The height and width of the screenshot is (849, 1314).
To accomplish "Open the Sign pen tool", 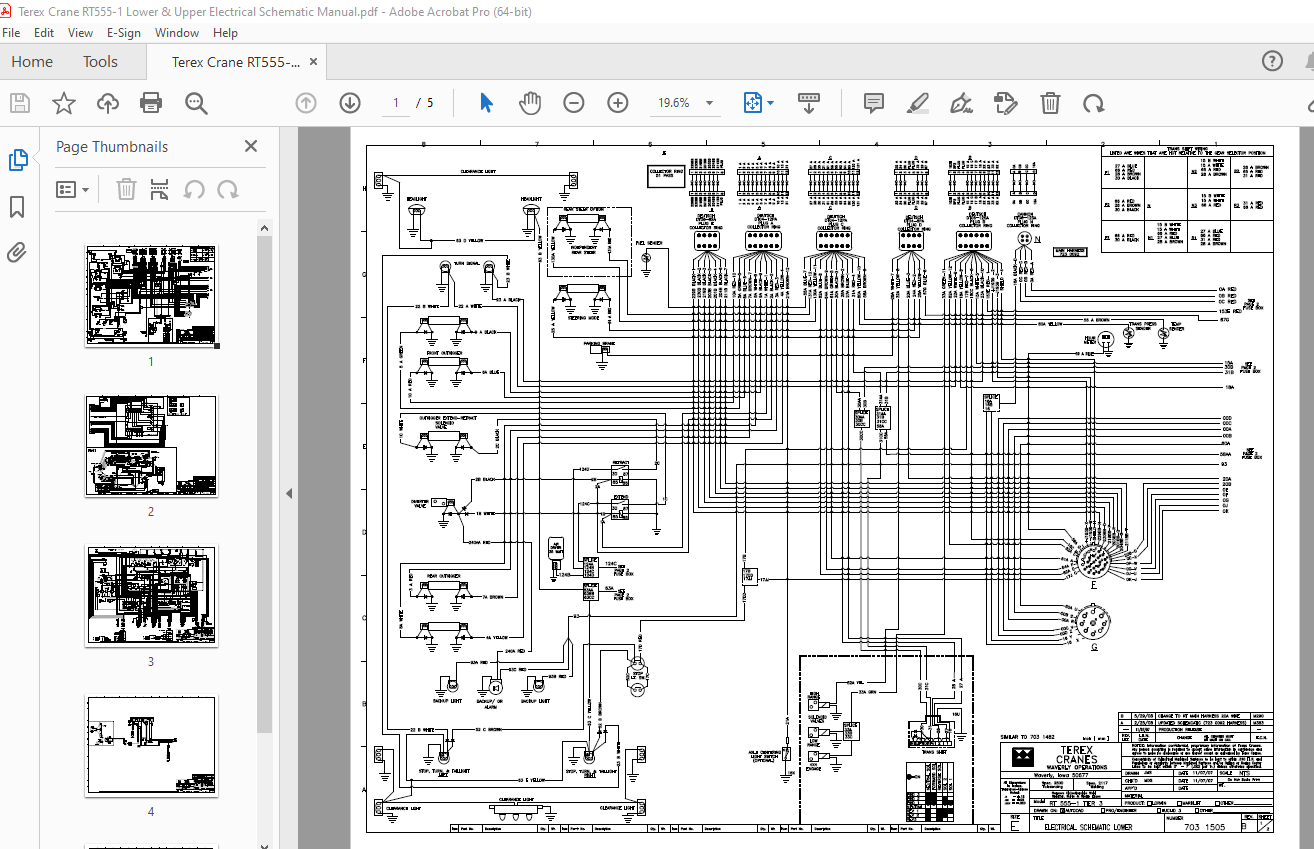I will click(x=962, y=103).
